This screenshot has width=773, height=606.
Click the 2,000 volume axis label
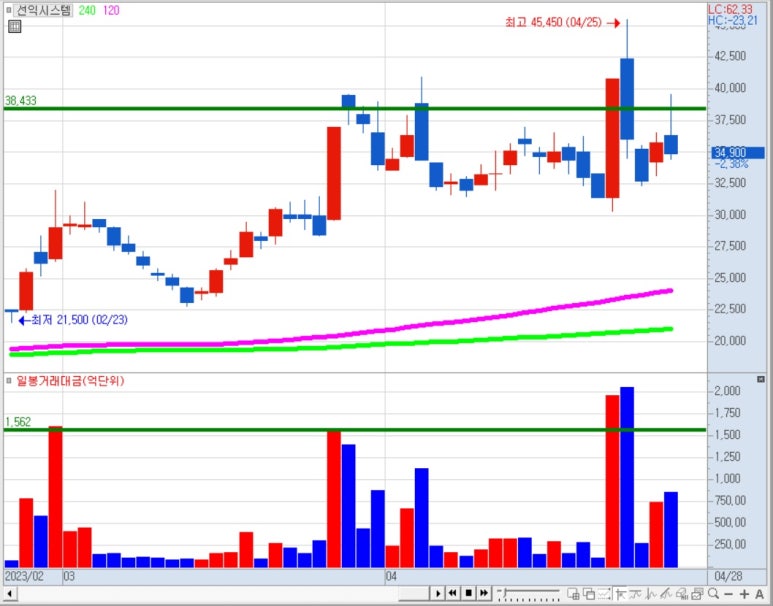click(727, 391)
